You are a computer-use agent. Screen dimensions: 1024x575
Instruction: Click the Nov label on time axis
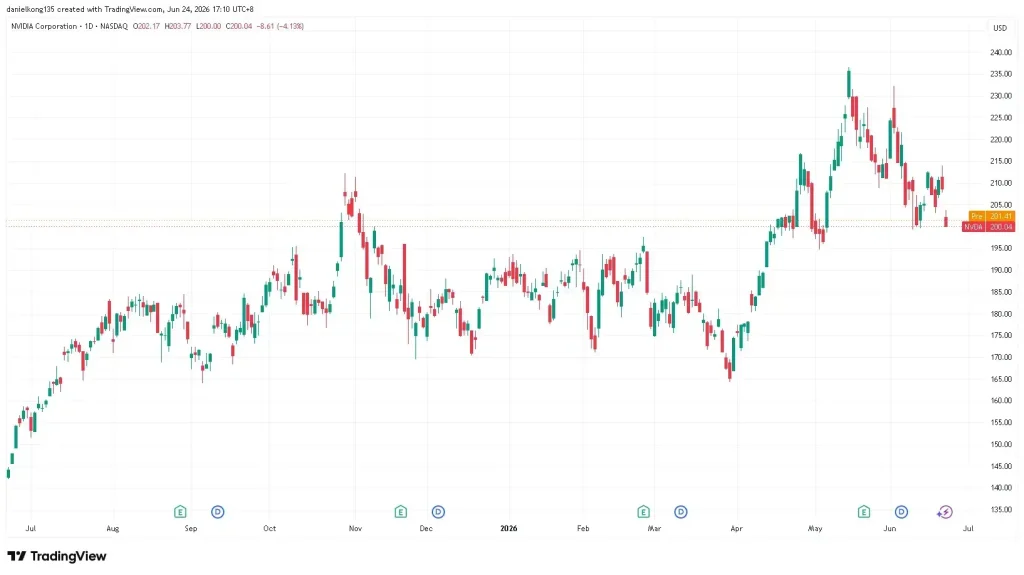coord(355,529)
